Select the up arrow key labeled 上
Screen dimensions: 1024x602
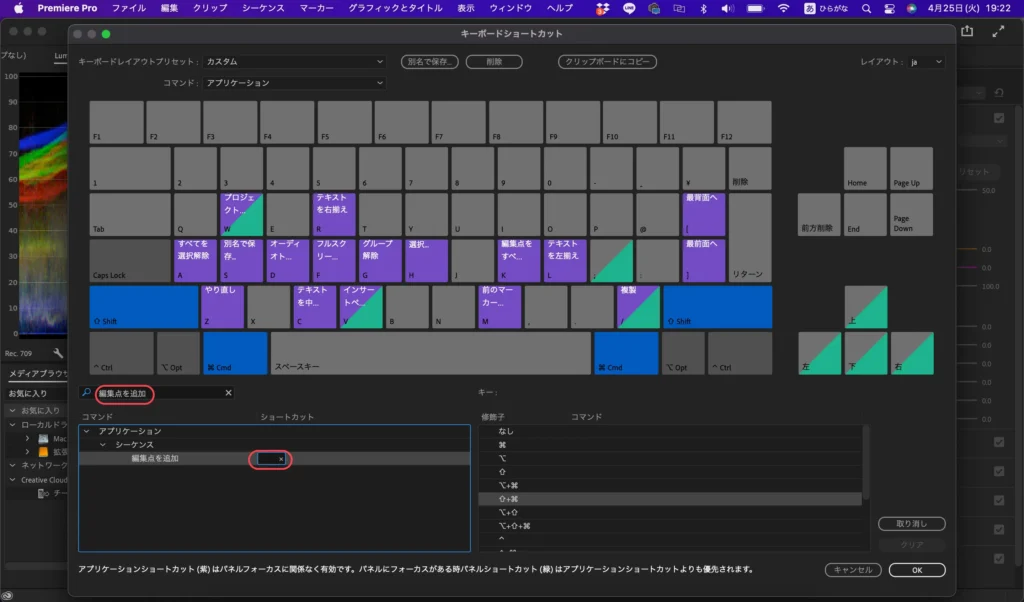click(866, 307)
